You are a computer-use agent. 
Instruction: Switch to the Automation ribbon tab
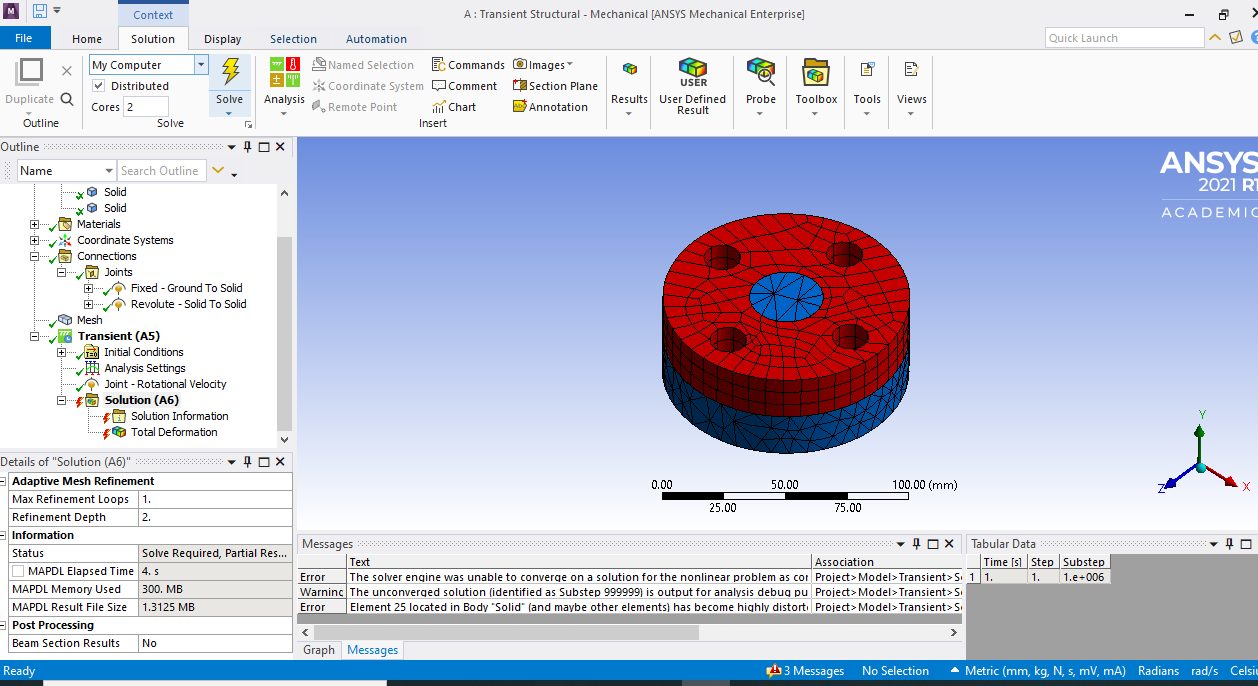[376, 39]
